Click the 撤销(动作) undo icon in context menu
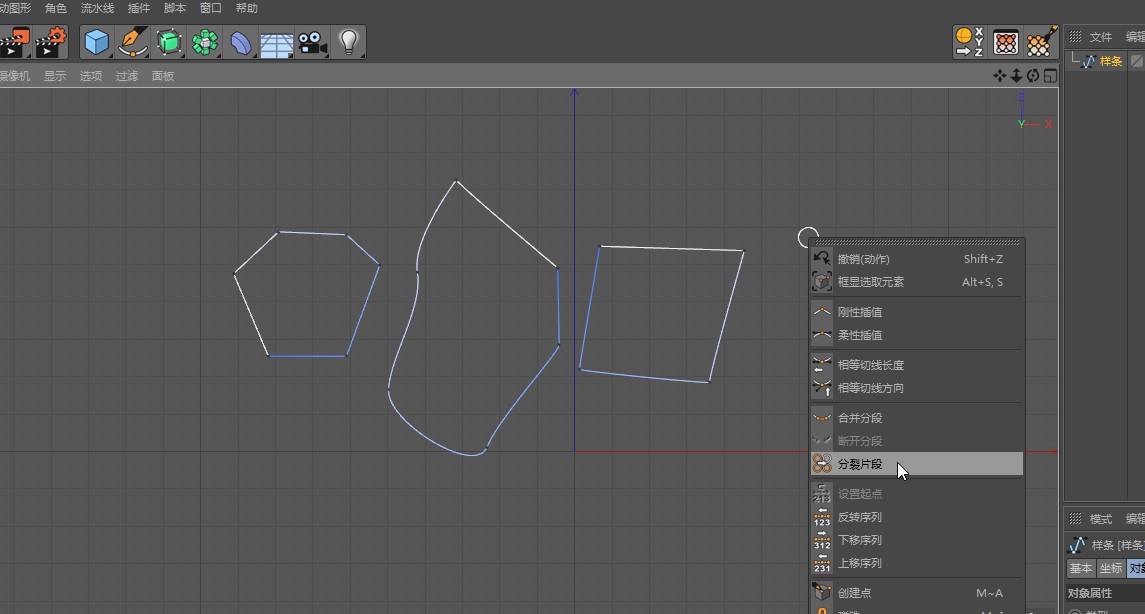 (x=822, y=258)
